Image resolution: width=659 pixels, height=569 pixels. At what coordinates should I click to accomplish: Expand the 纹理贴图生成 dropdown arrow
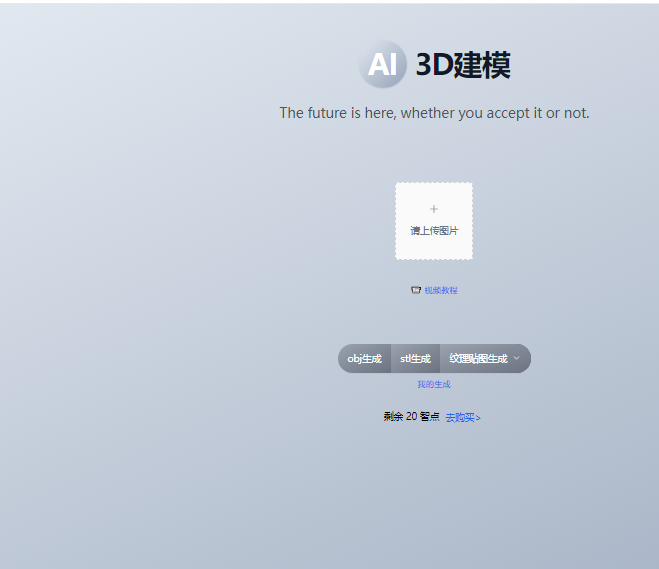coord(517,358)
